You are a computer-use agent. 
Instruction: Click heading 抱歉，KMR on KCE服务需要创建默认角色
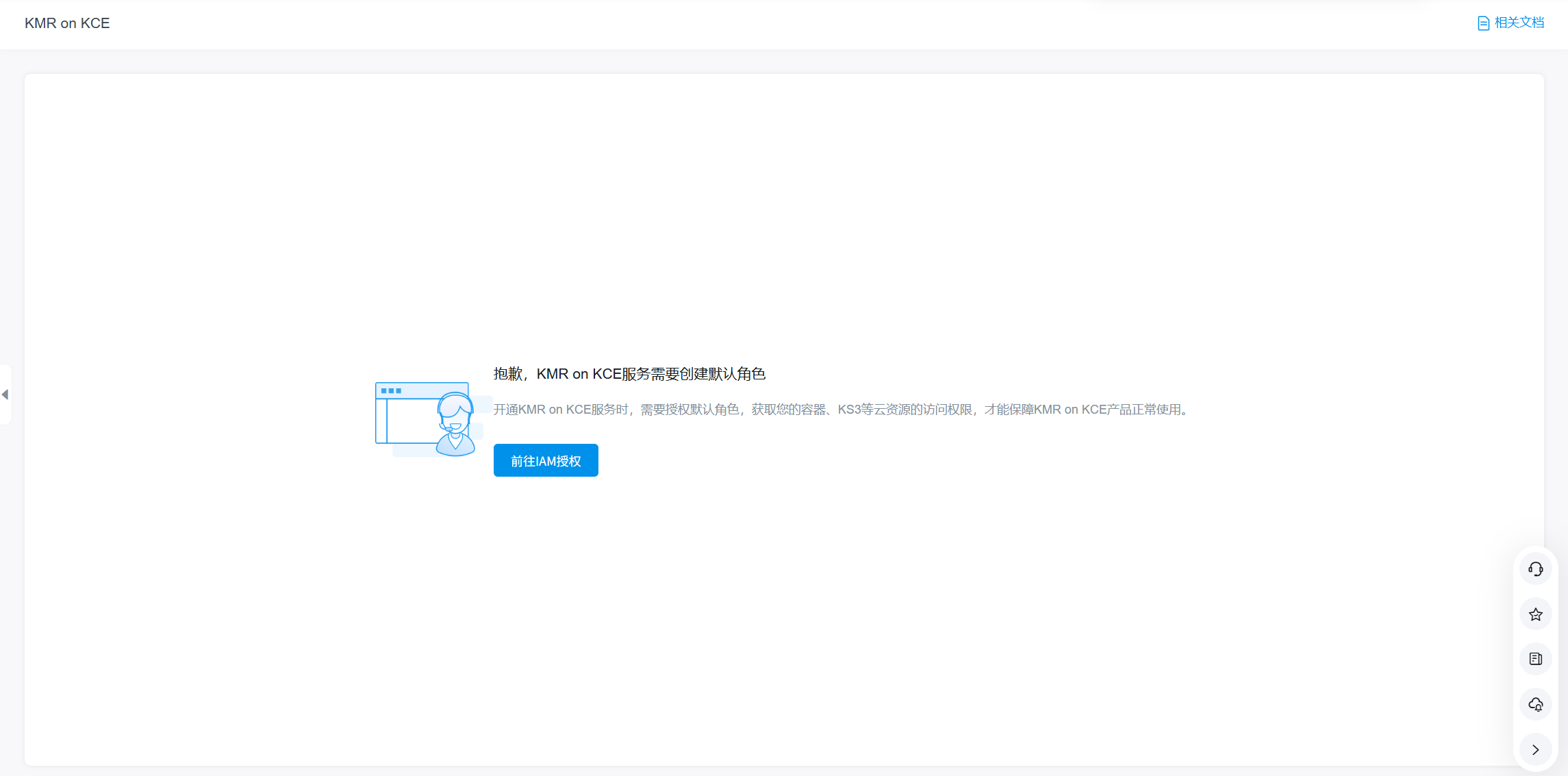coord(629,374)
